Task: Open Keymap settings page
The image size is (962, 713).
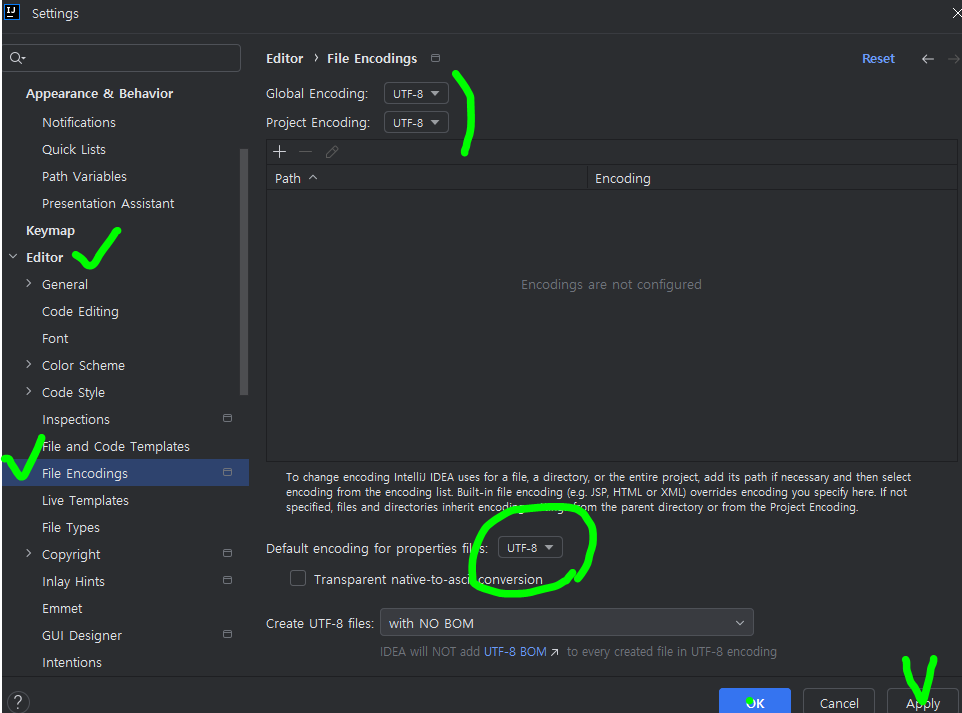Action: [50, 231]
